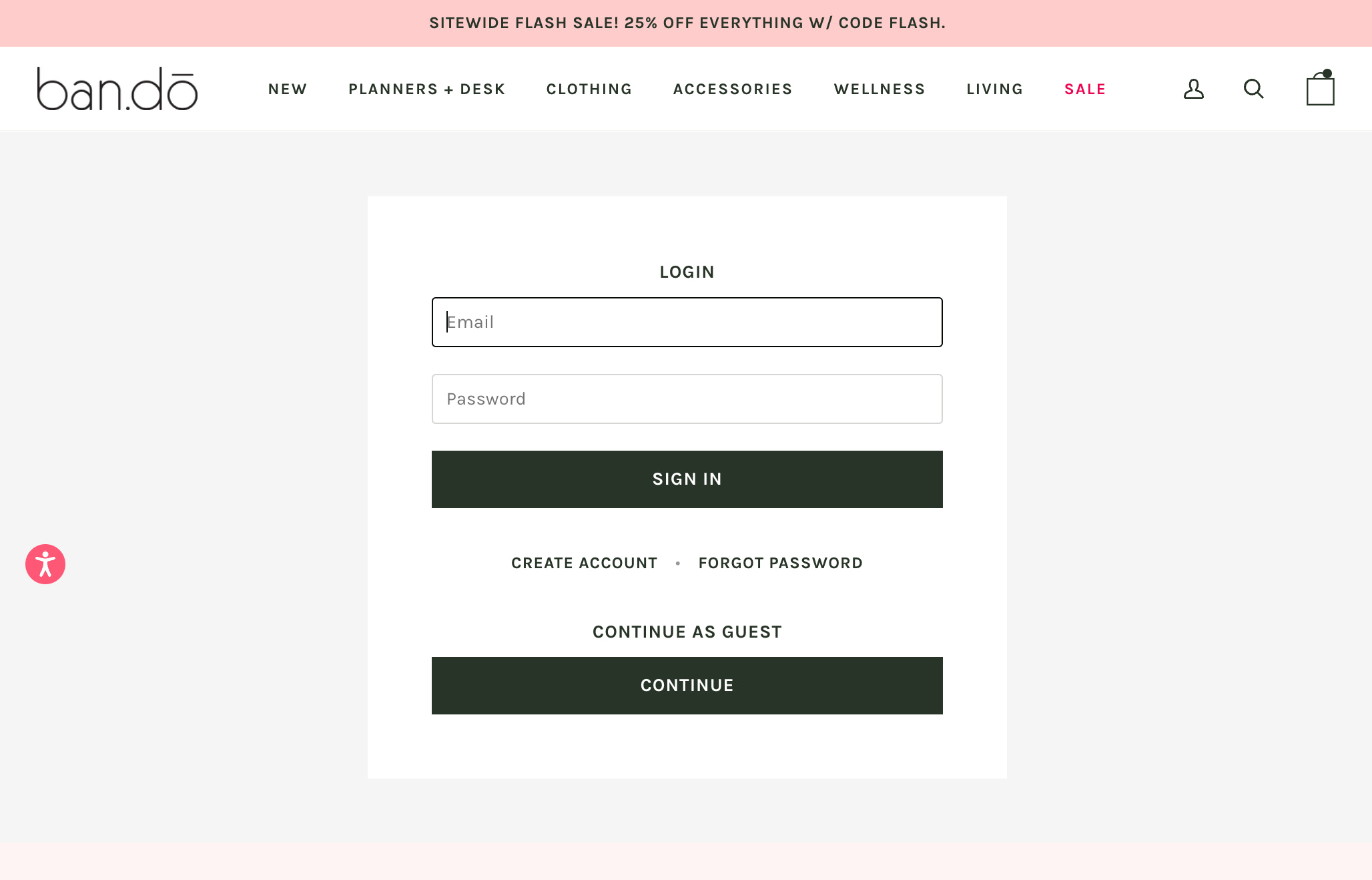1372x880 pixels.
Task: Expand LIVING navigation dropdown
Action: point(995,88)
